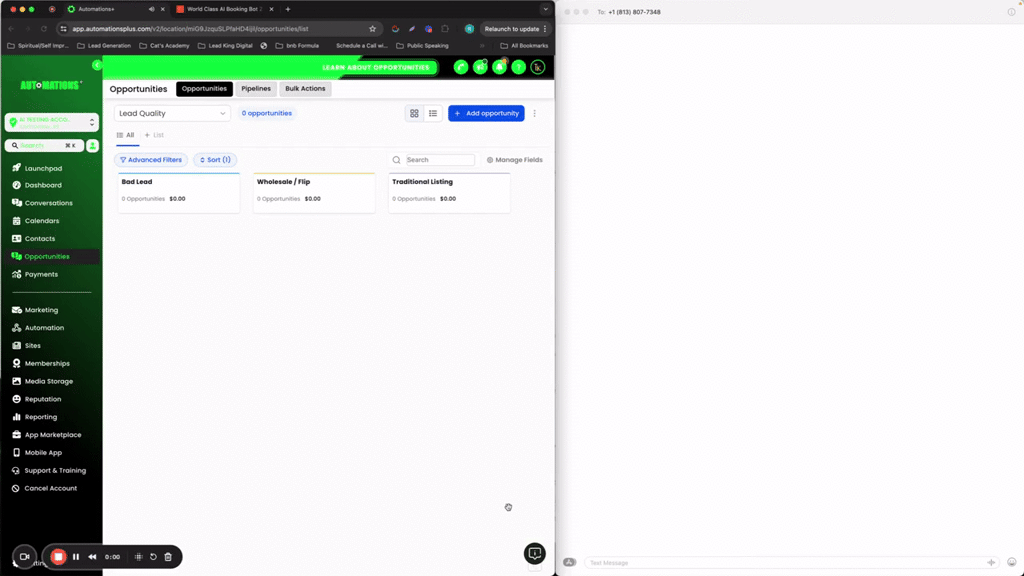The width and height of the screenshot is (1024, 576).
Task: Click the phone icon in the green top bar
Action: pyautogui.click(x=460, y=67)
